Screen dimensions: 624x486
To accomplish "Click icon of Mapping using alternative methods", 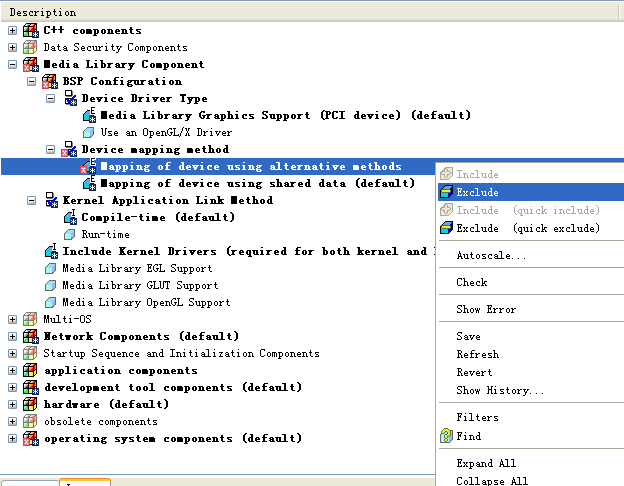I will 88,166.
